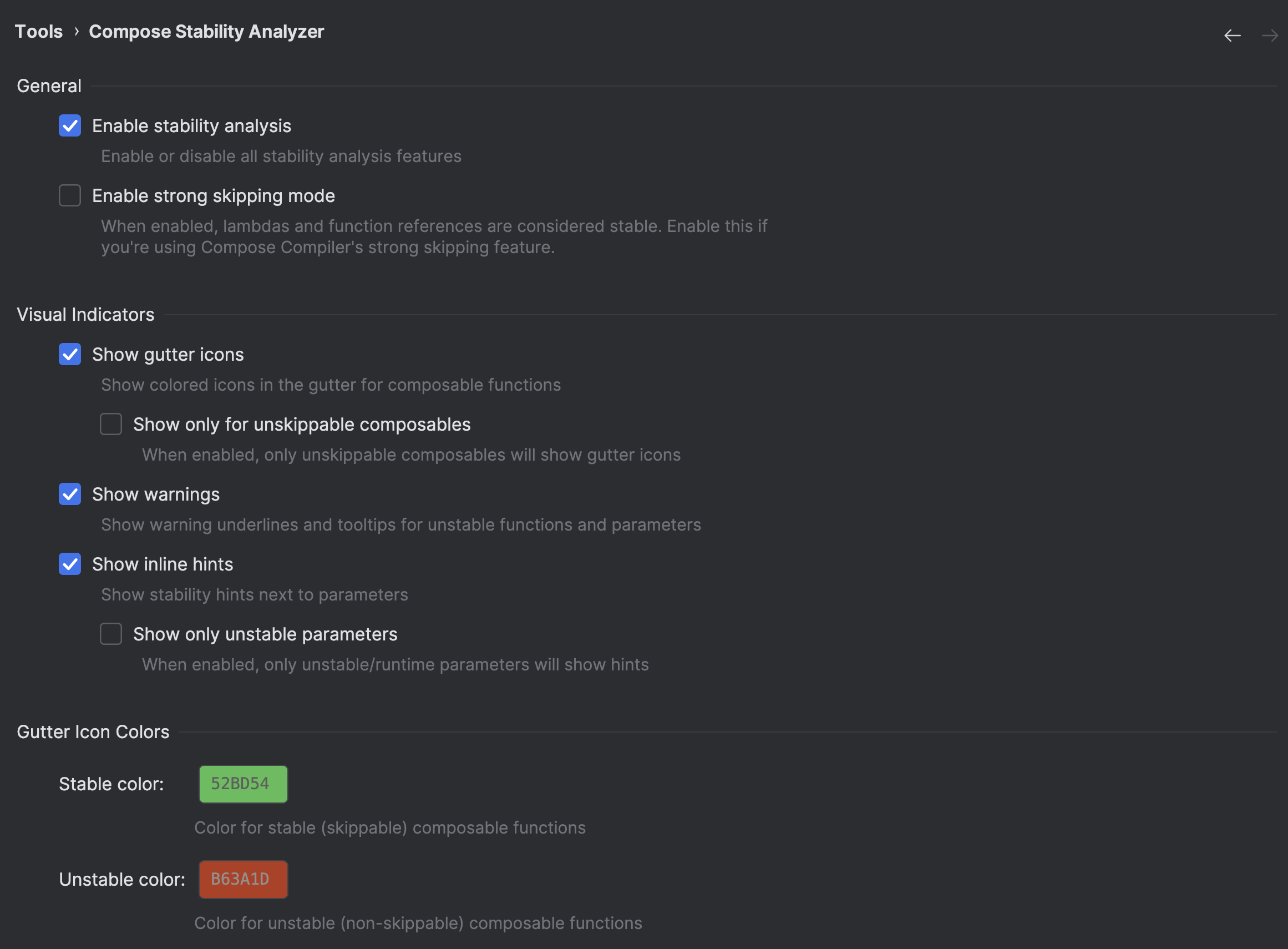
Task: Enable Show only unstable parameters
Action: tap(111, 634)
